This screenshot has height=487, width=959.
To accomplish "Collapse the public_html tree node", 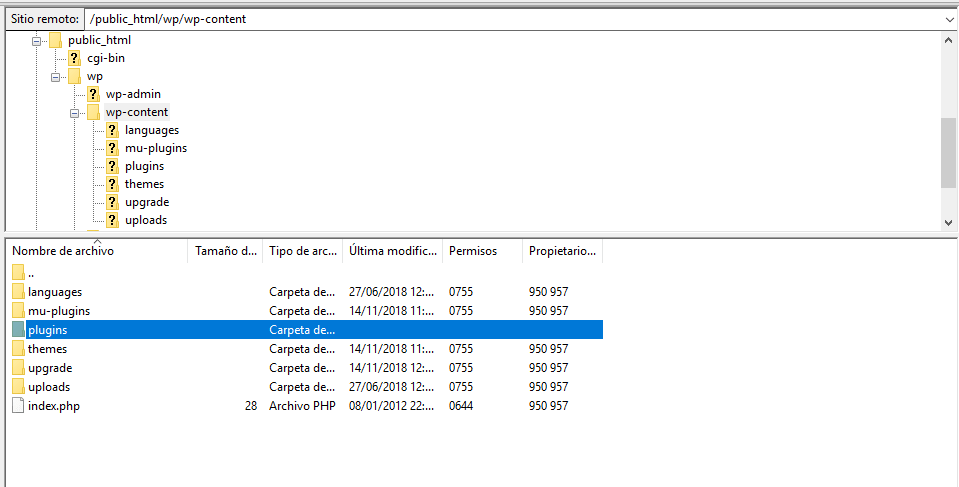I will click(x=37, y=42).
